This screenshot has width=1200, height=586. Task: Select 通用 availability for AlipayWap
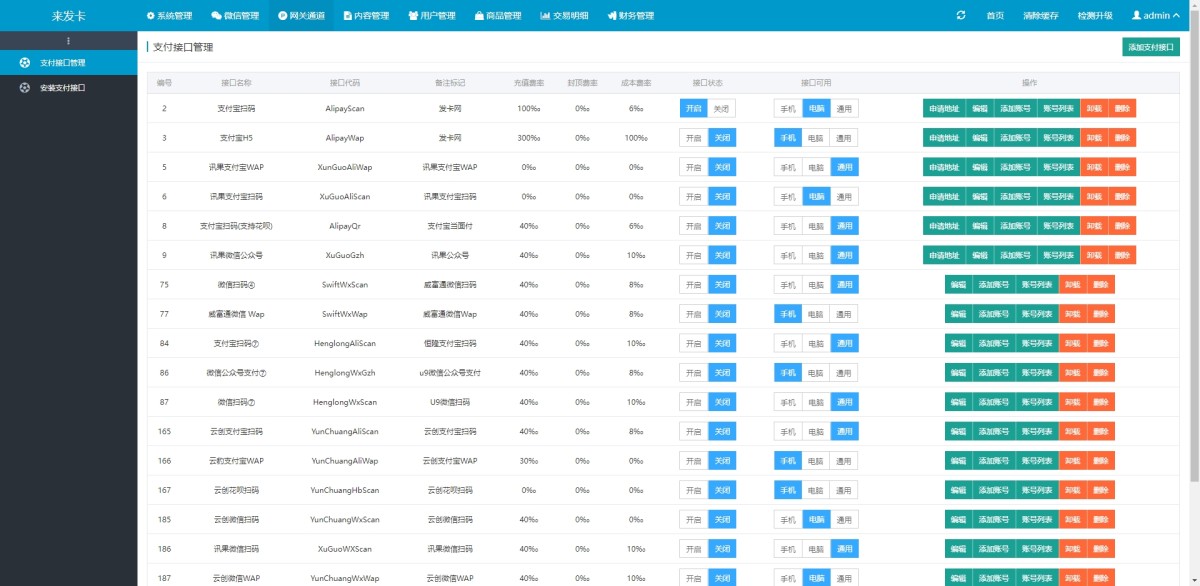click(844, 138)
